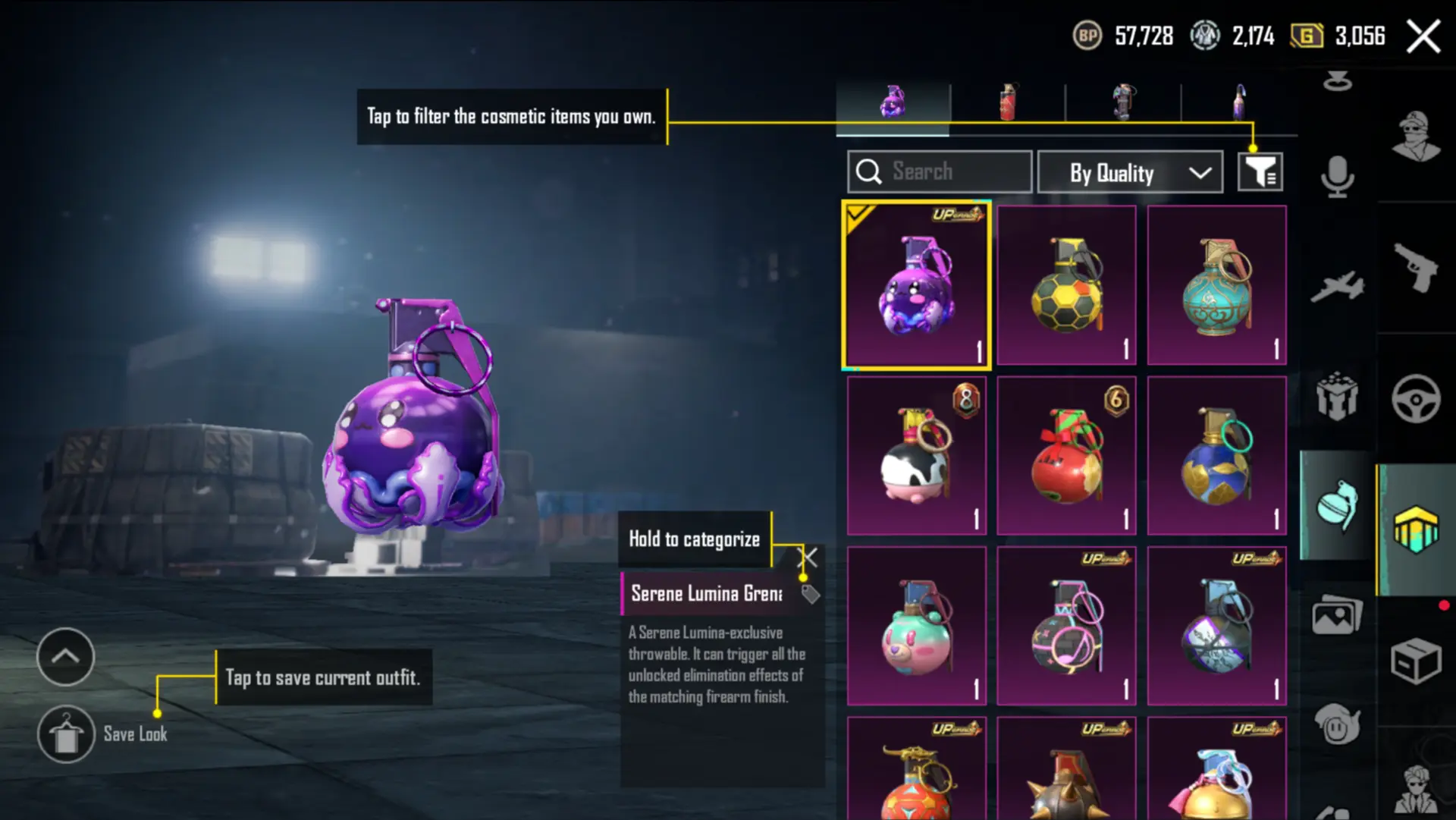Switch to the molotov bottle tab

(1239, 102)
